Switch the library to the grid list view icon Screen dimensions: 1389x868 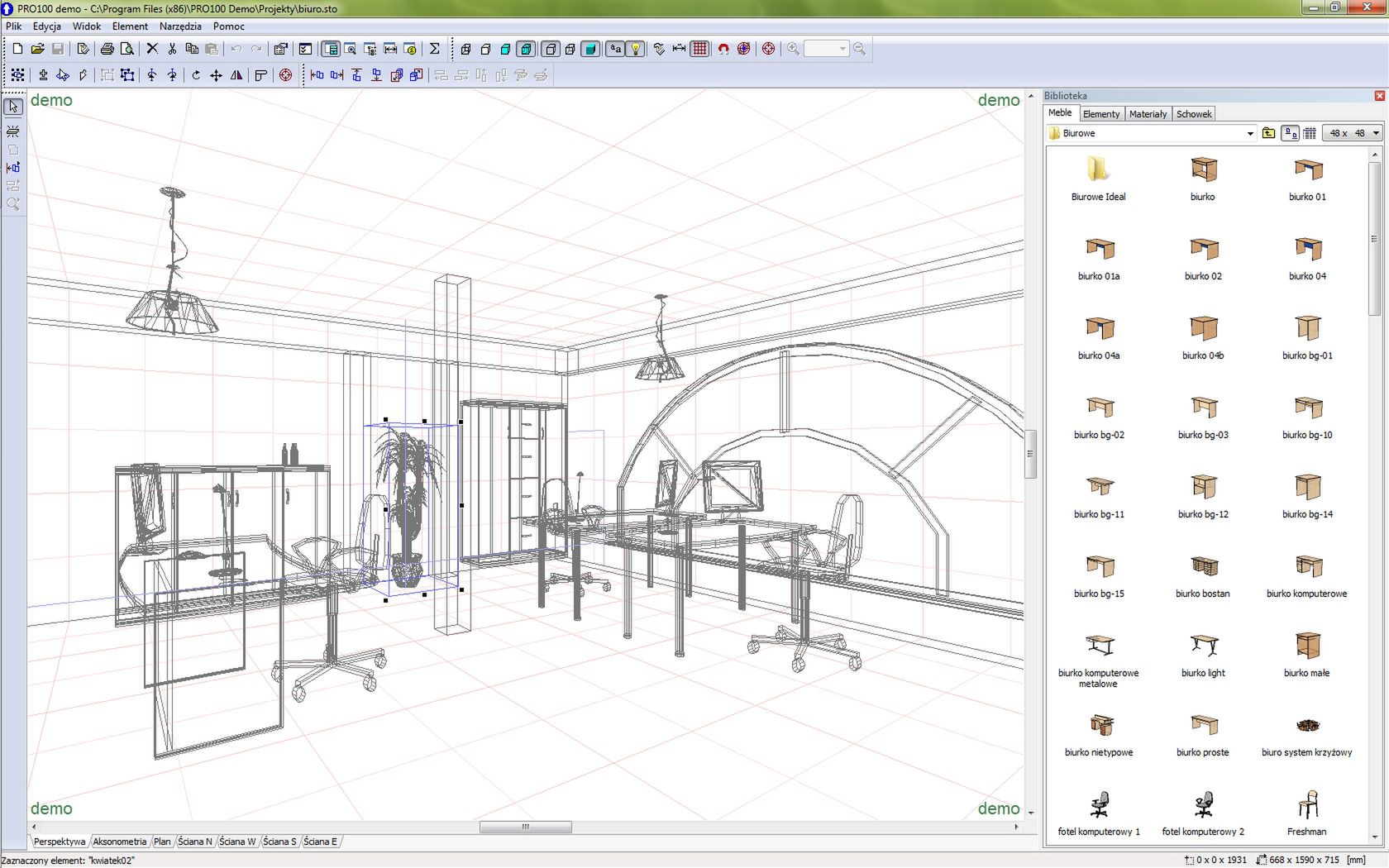pyautogui.click(x=1310, y=133)
